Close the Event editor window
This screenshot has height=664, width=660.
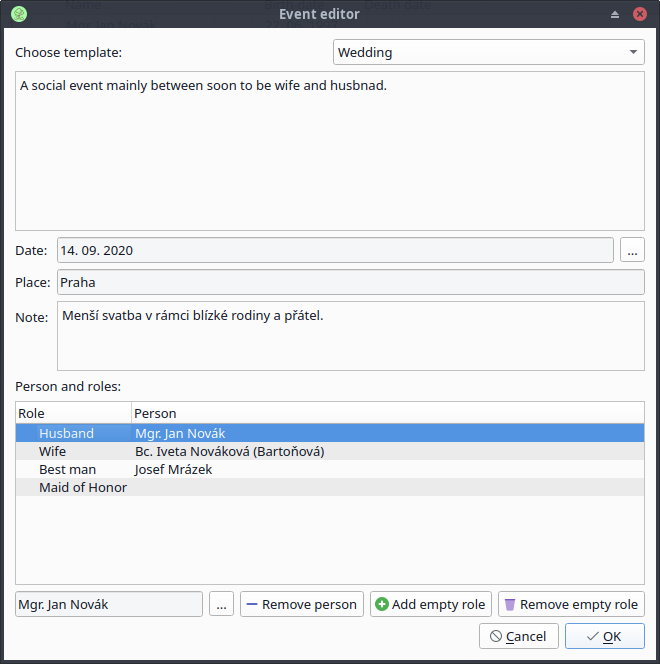(640, 14)
